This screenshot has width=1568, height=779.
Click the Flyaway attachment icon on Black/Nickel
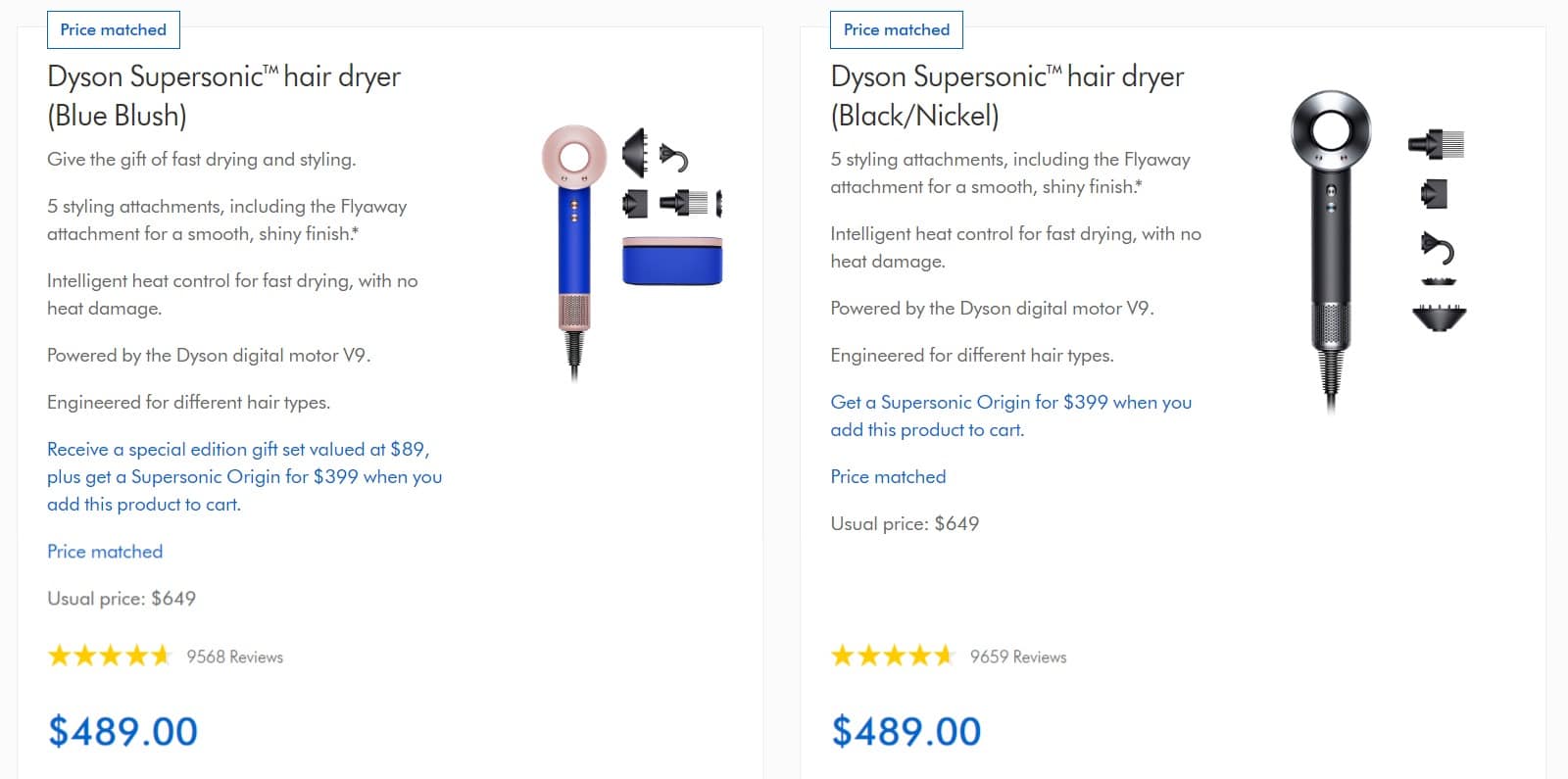[1438, 248]
